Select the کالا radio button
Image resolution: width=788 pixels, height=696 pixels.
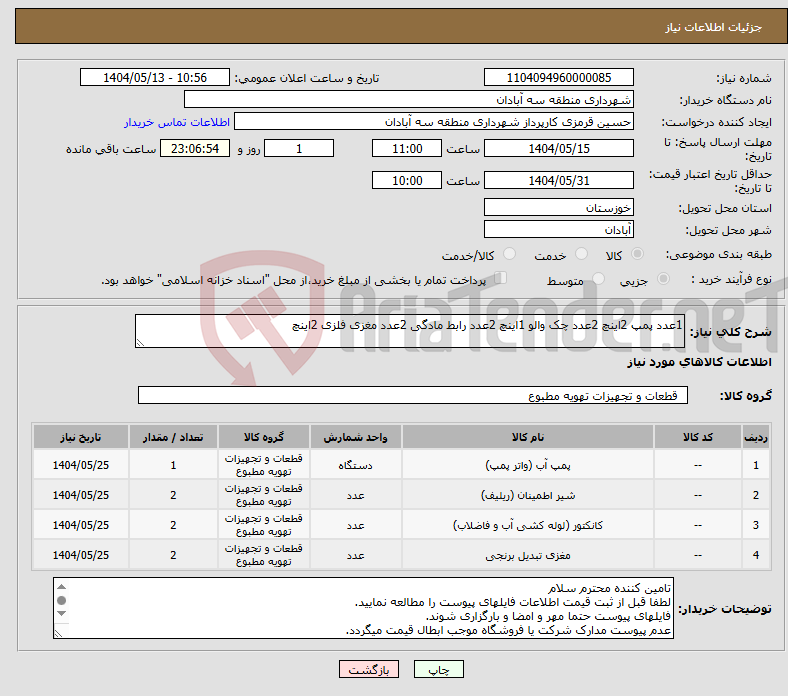click(x=637, y=254)
